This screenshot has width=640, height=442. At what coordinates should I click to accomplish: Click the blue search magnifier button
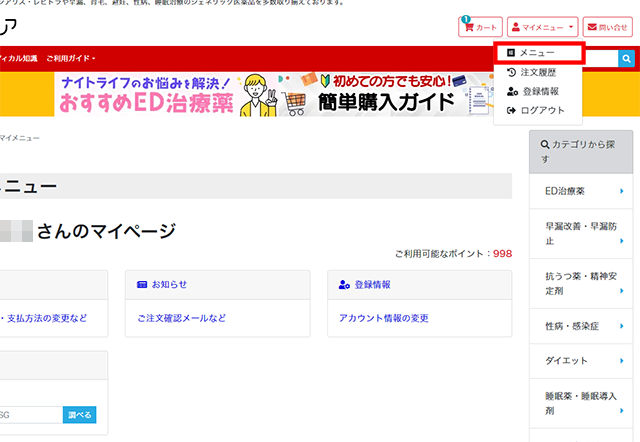tap(626, 59)
